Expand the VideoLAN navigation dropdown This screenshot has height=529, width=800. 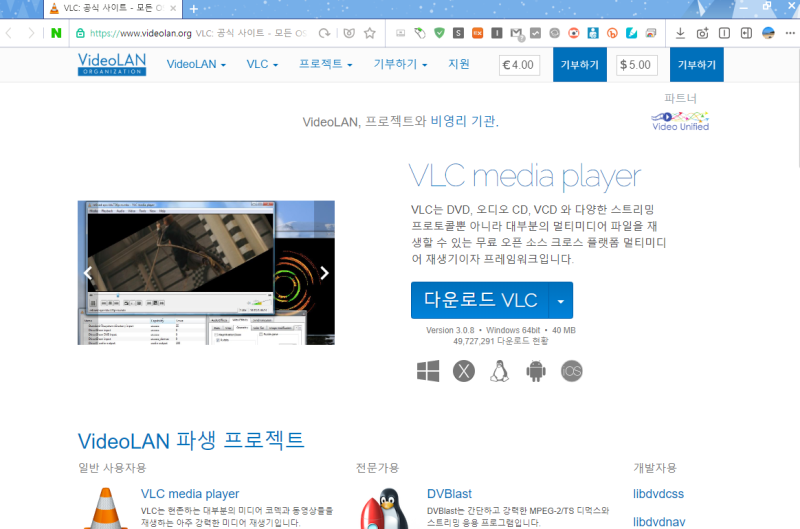[x=196, y=64]
